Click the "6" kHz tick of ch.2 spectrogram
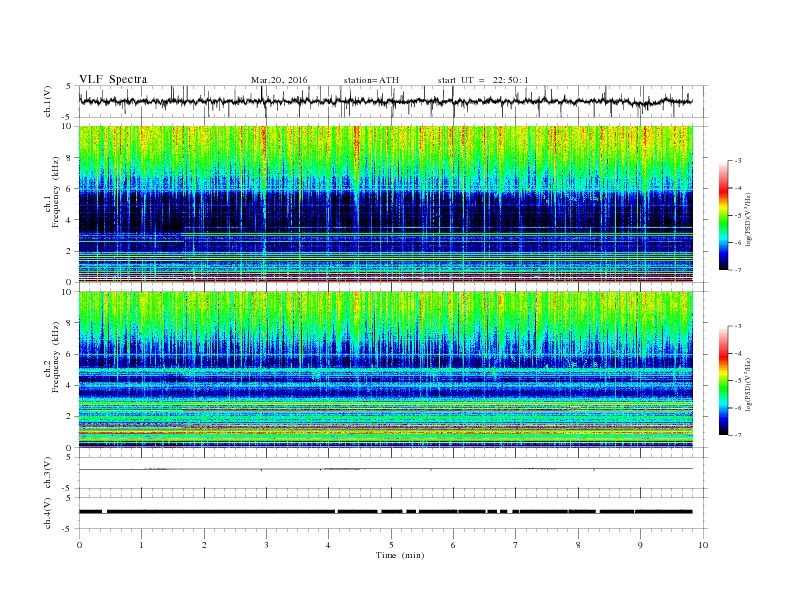The image size is (792, 612). coord(70,354)
